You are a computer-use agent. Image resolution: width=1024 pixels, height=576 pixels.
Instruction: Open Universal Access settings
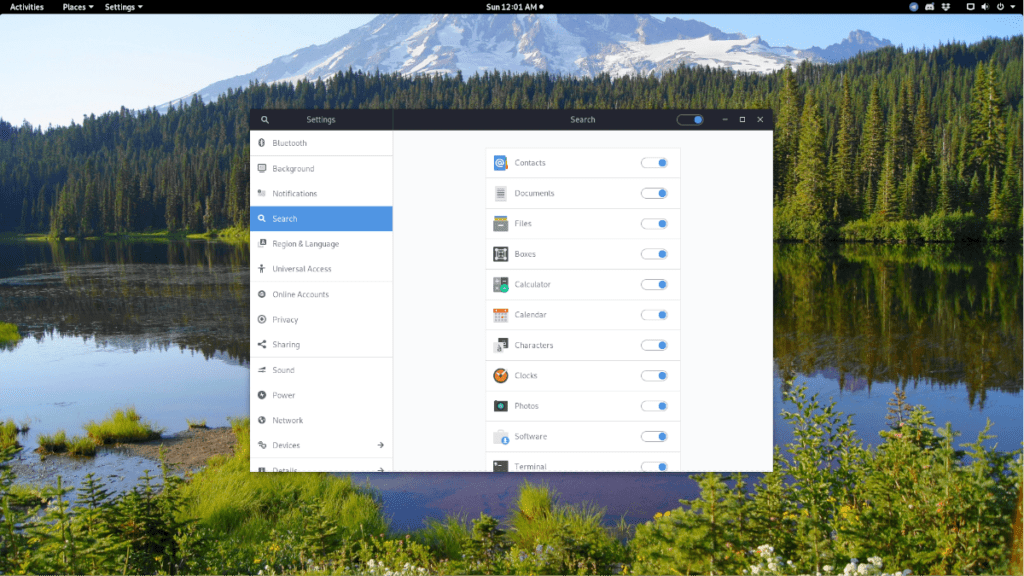pyautogui.click(x=266, y=268)
